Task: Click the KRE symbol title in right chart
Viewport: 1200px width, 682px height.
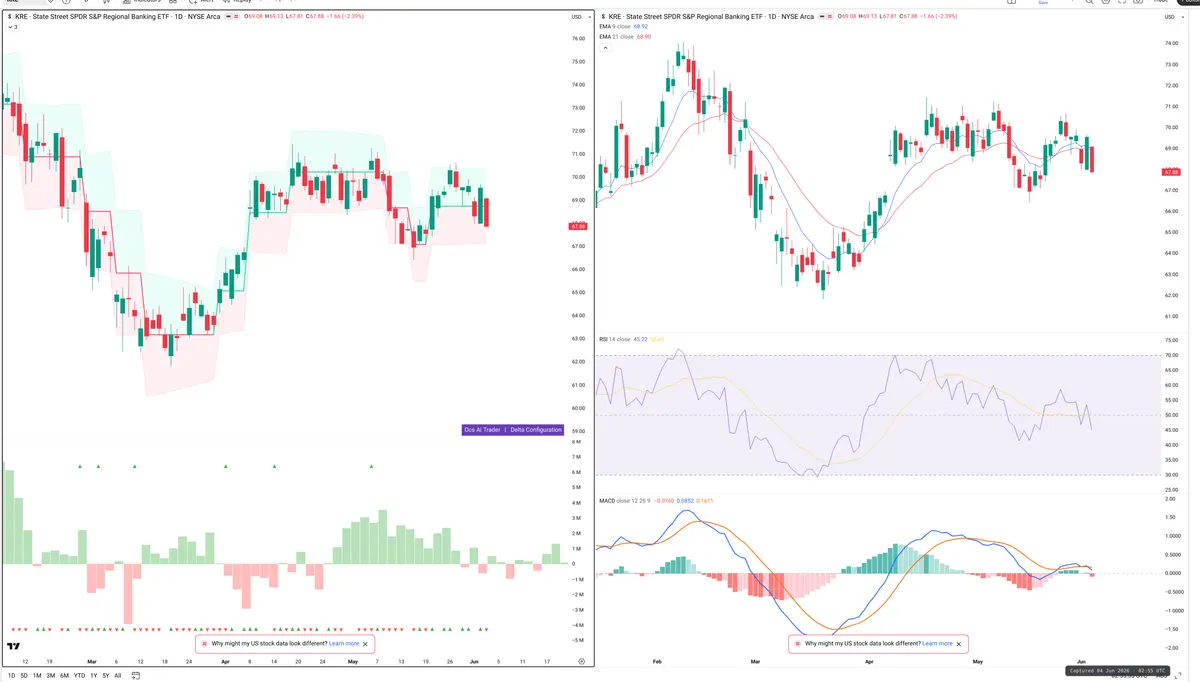Action: (711, 17)
